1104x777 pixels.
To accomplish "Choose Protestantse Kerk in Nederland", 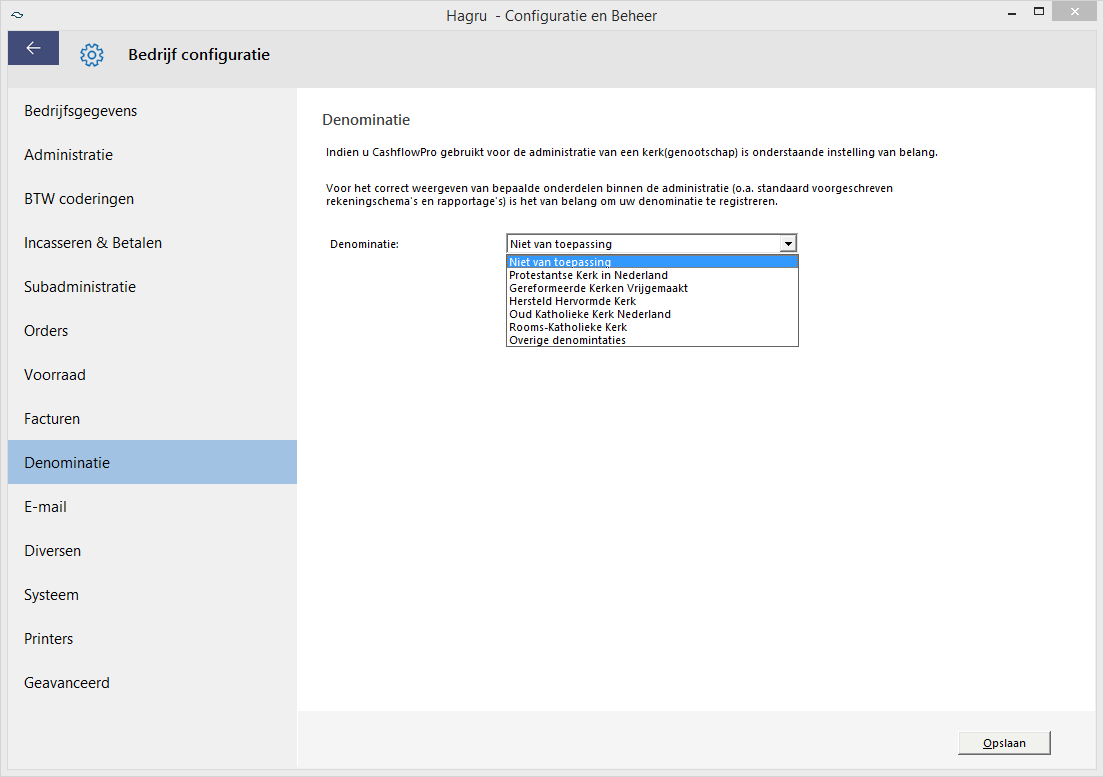I will pyautogui.click(x=652, y=275).
